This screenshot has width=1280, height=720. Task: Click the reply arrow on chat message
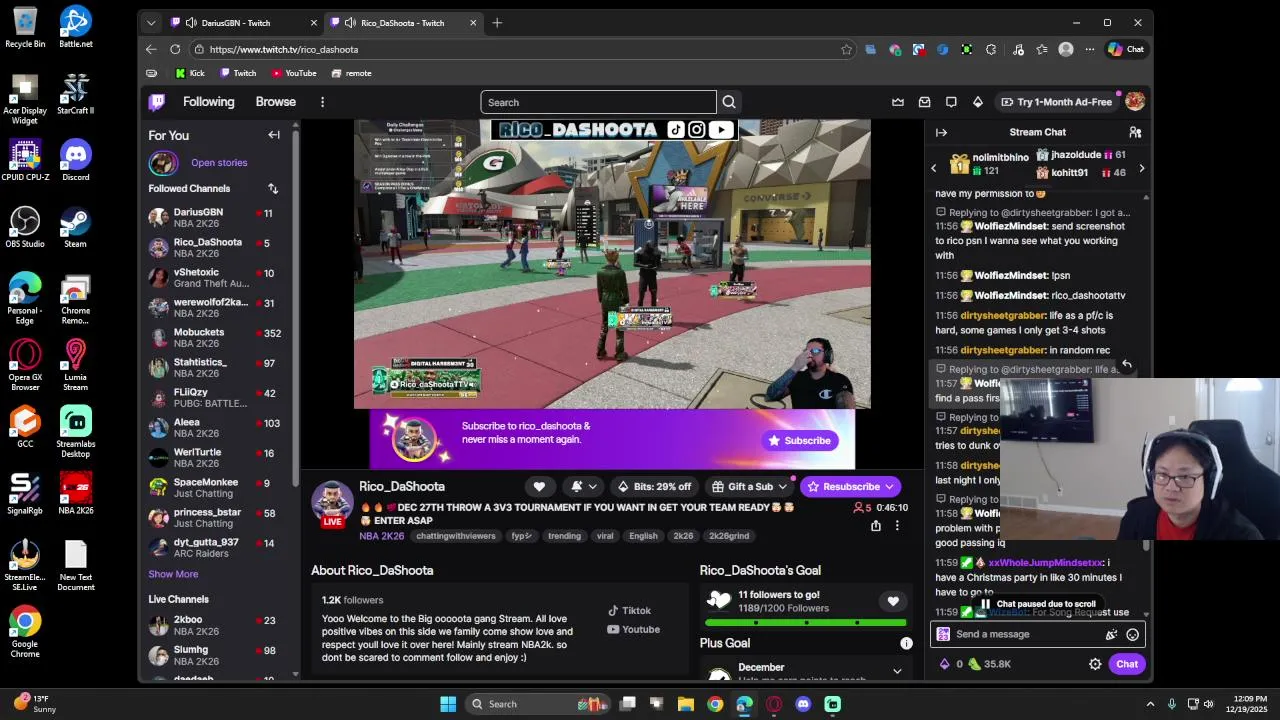tap(1126, 365)
